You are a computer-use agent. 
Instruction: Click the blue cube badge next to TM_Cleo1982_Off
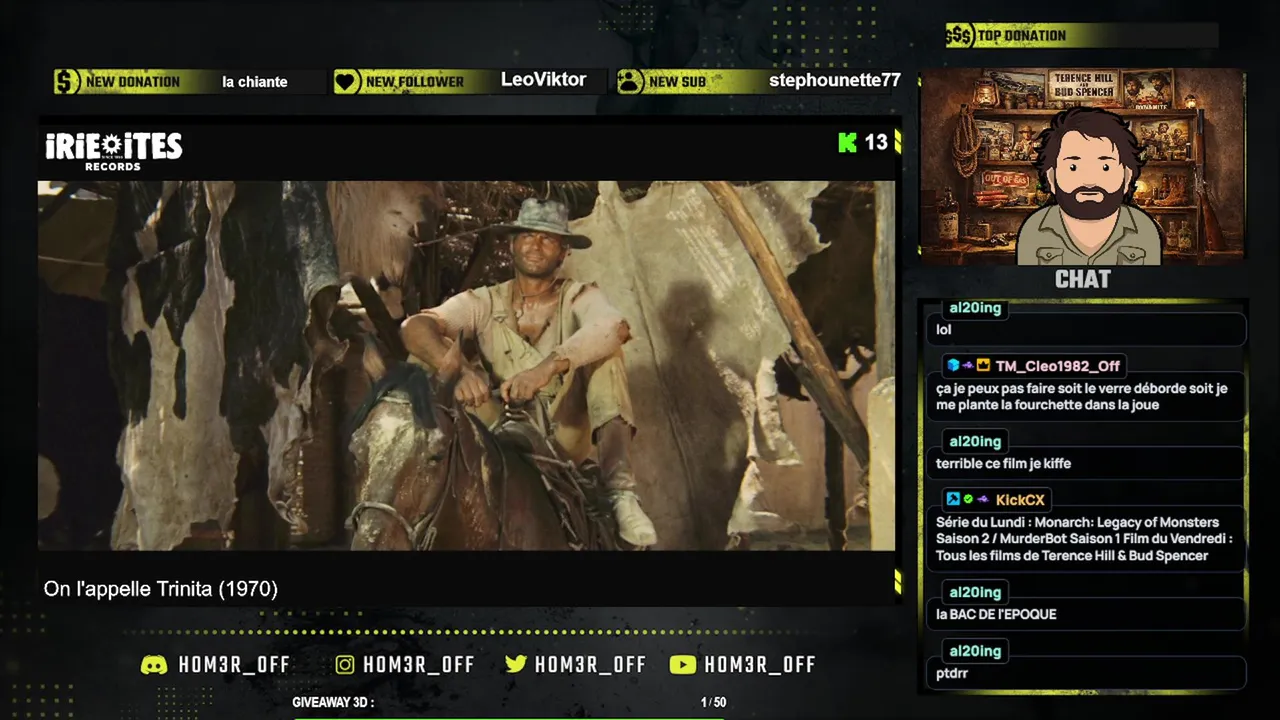pyautogui.click(x=953, y=366)
